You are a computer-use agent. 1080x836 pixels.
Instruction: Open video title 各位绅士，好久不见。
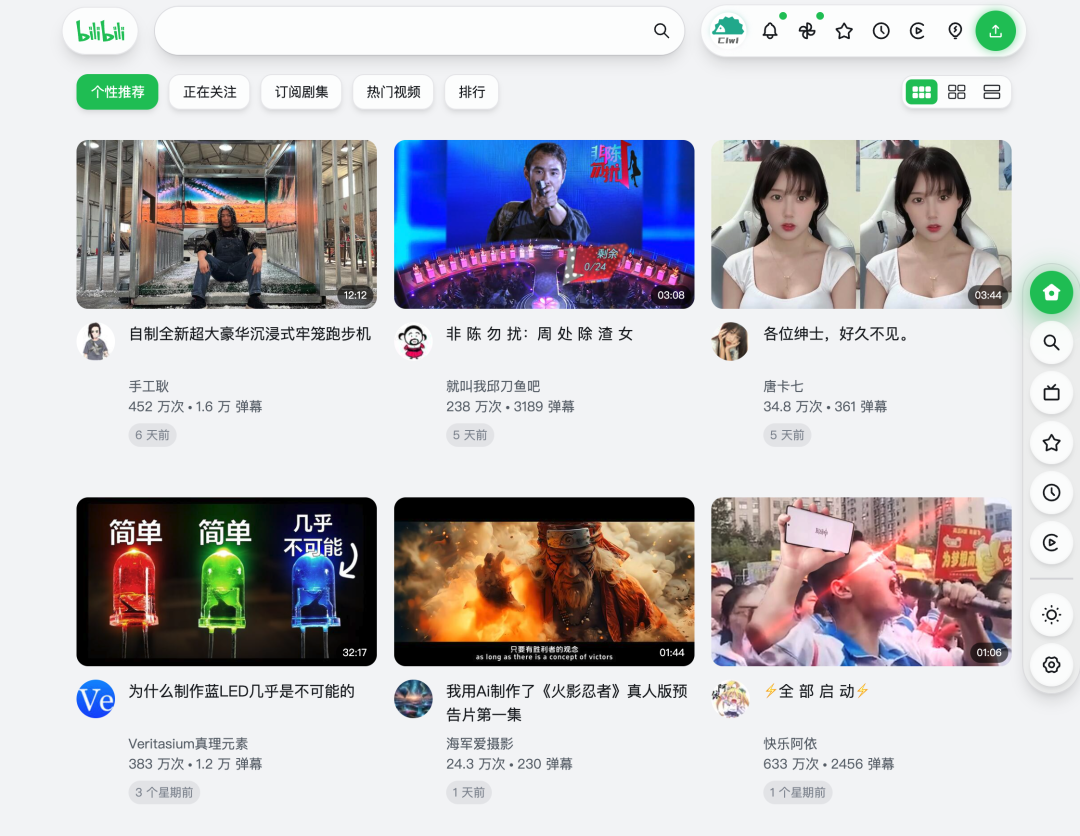tap(838, 334)
